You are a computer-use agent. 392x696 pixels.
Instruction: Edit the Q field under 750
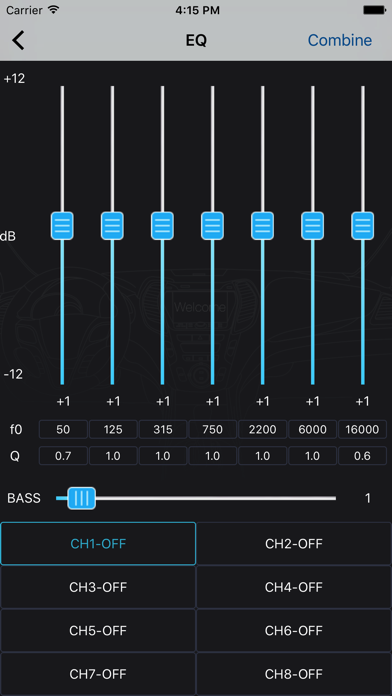[213, 456]
